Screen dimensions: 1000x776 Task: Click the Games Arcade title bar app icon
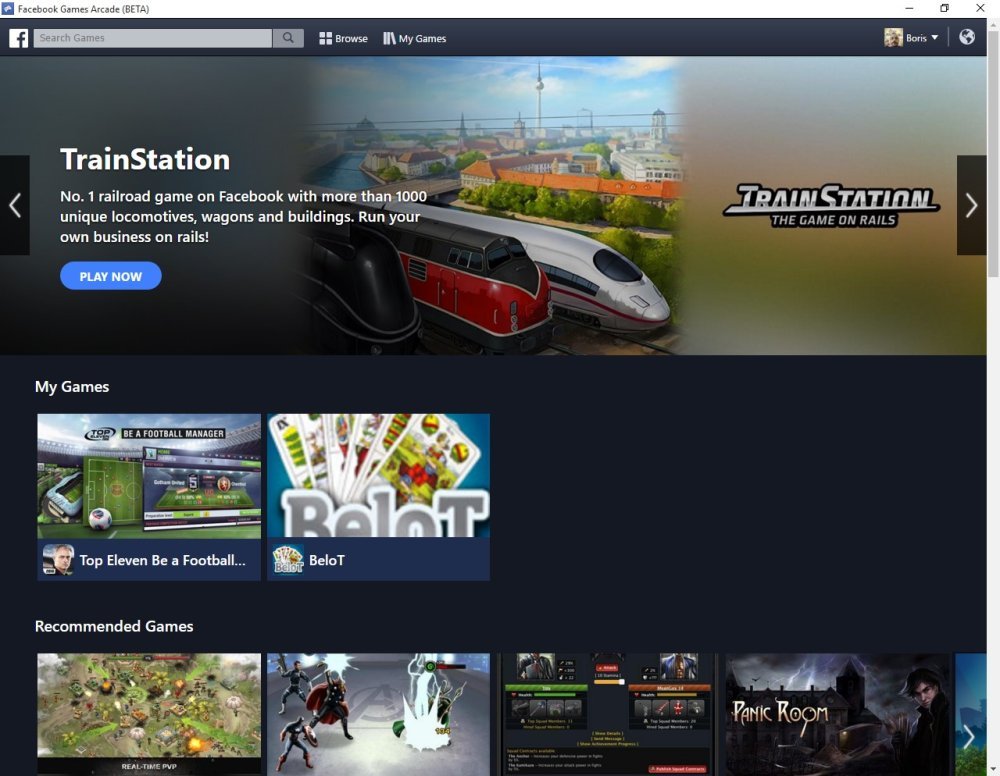pyautogui.click(x=8, y=8)
